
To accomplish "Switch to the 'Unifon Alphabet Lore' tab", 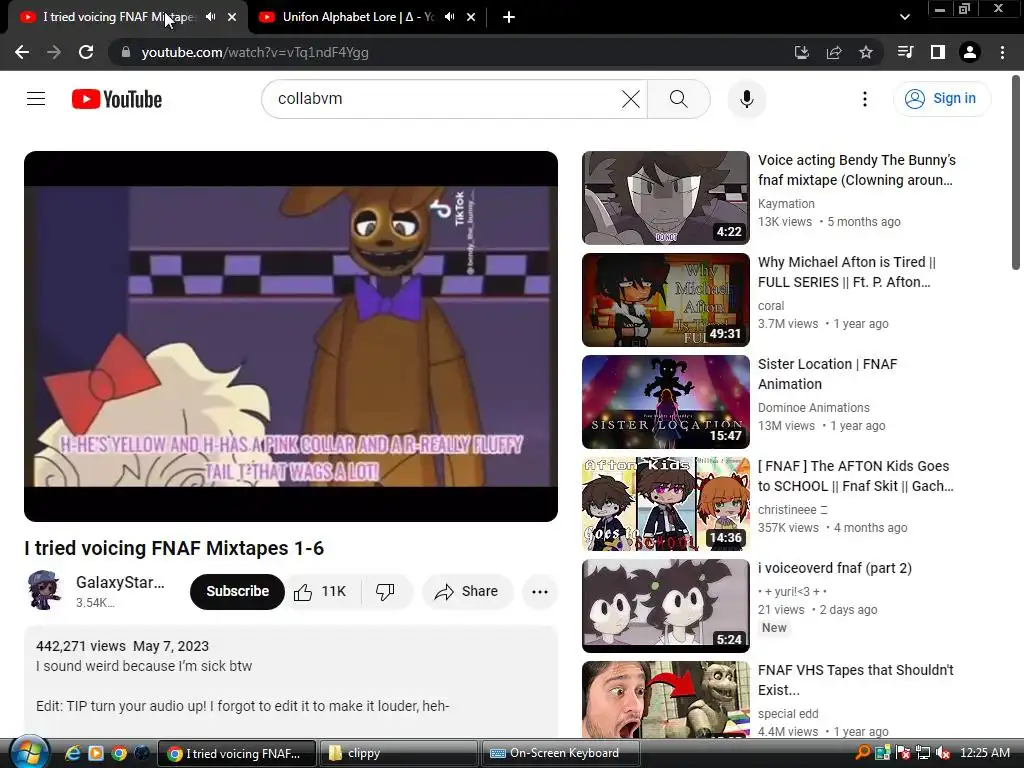I will click(x=358, y=17).
